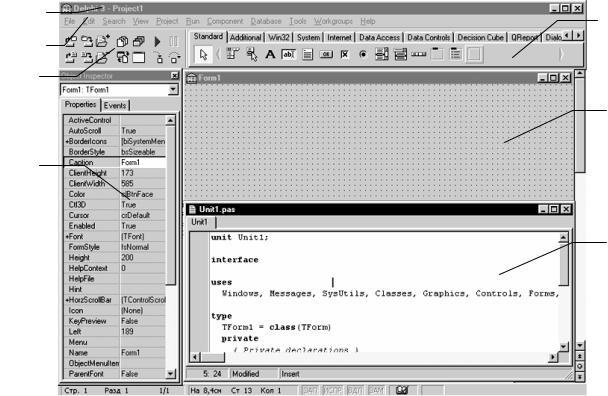Switch to the Win32 palette tab
This screenshot has height=396, width=608.
279,38
